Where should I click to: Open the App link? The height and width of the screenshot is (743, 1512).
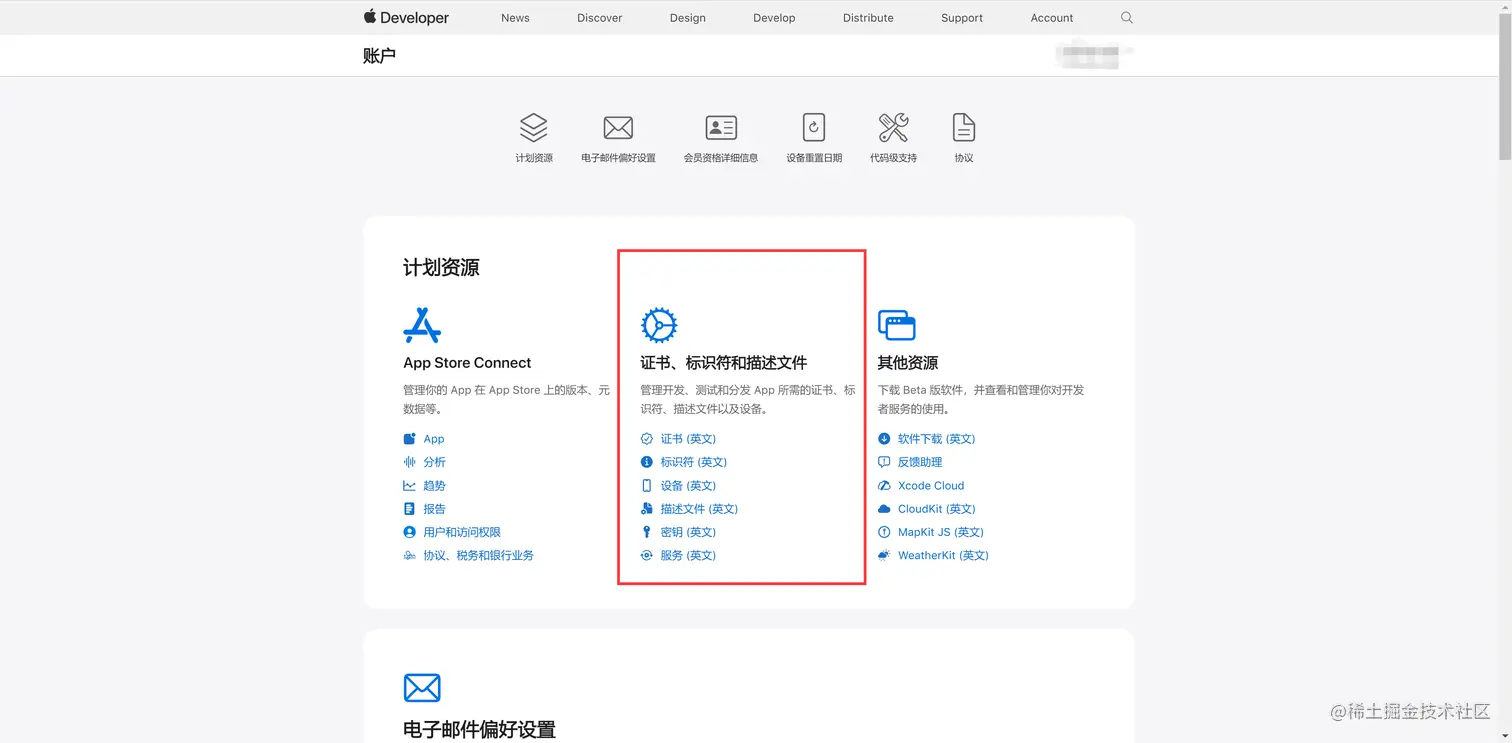click(434, 439)
